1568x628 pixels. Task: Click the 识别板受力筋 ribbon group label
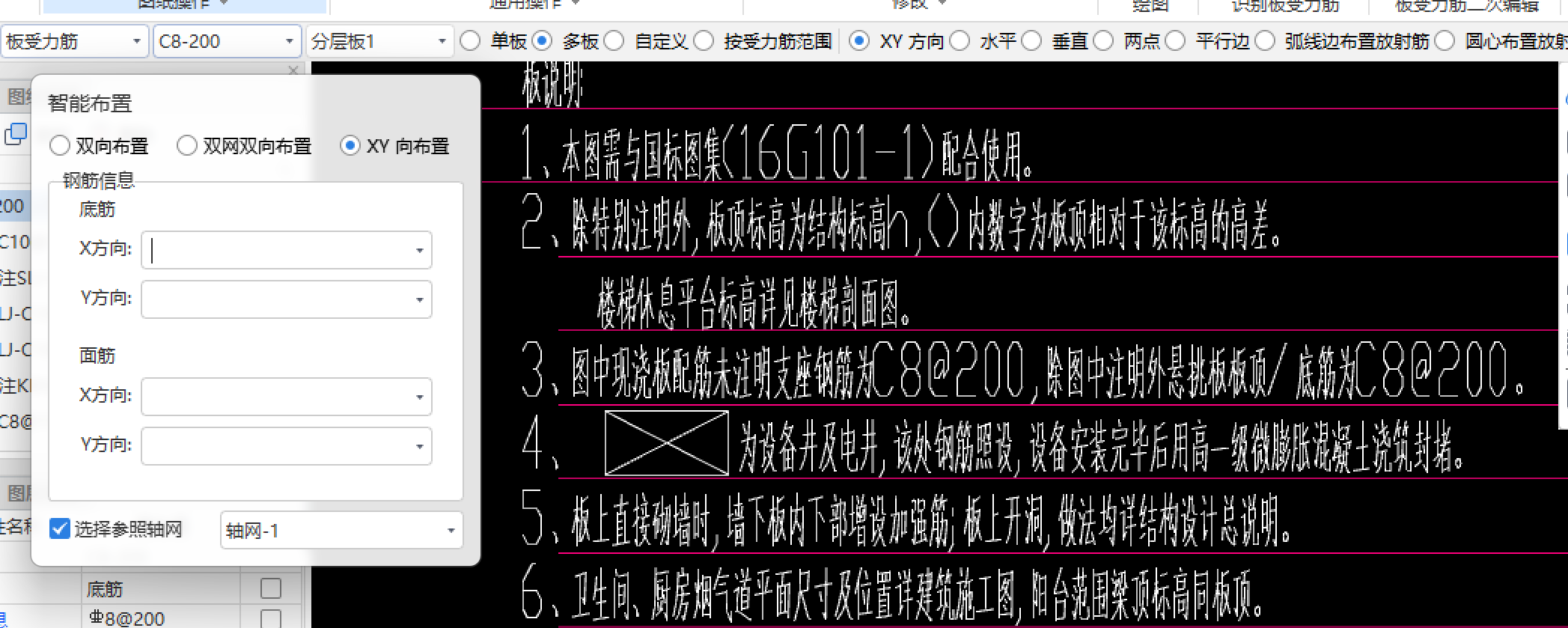[x=1285, y=5]
